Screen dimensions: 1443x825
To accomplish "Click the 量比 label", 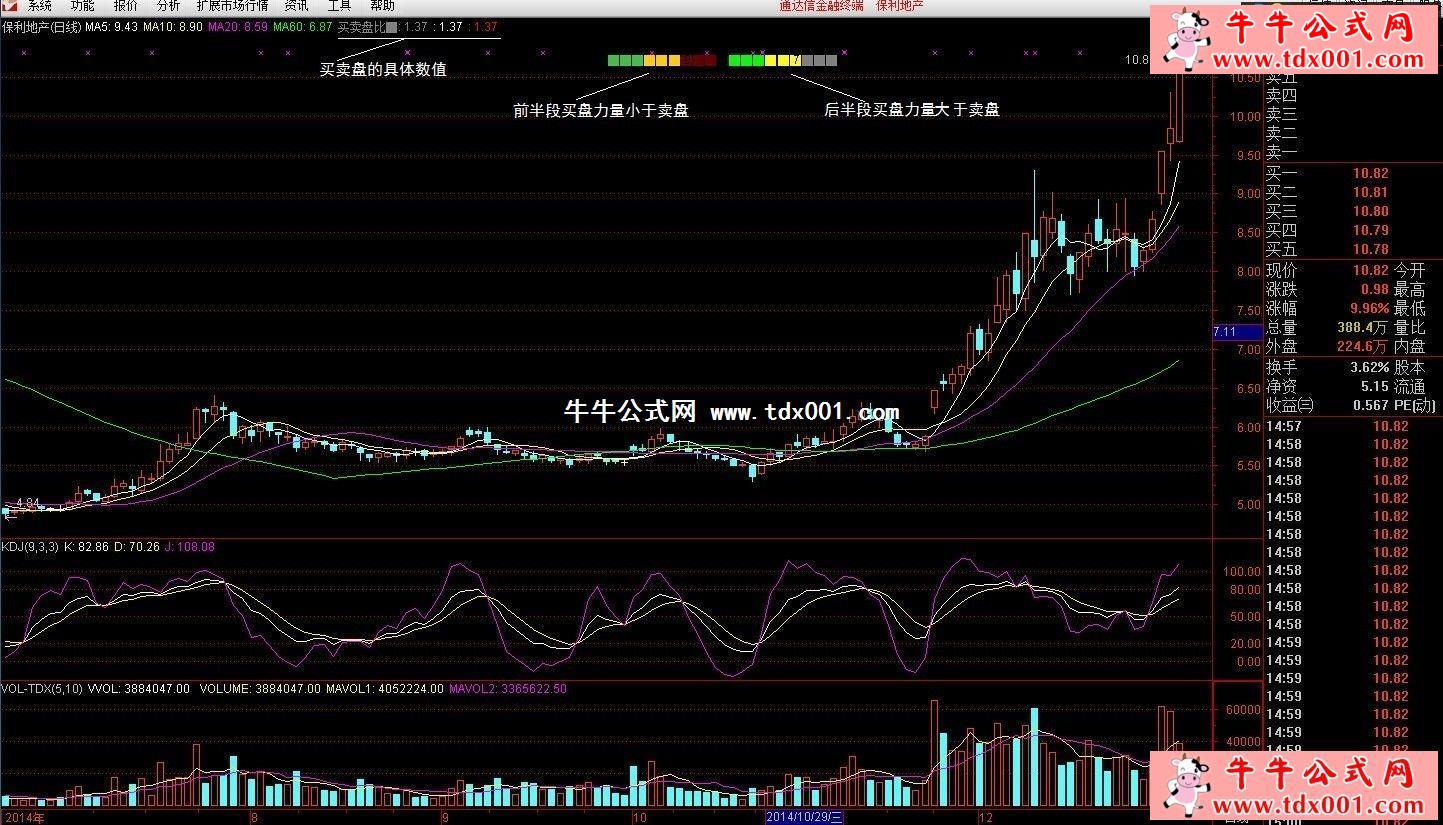I will pos(1410,327).
